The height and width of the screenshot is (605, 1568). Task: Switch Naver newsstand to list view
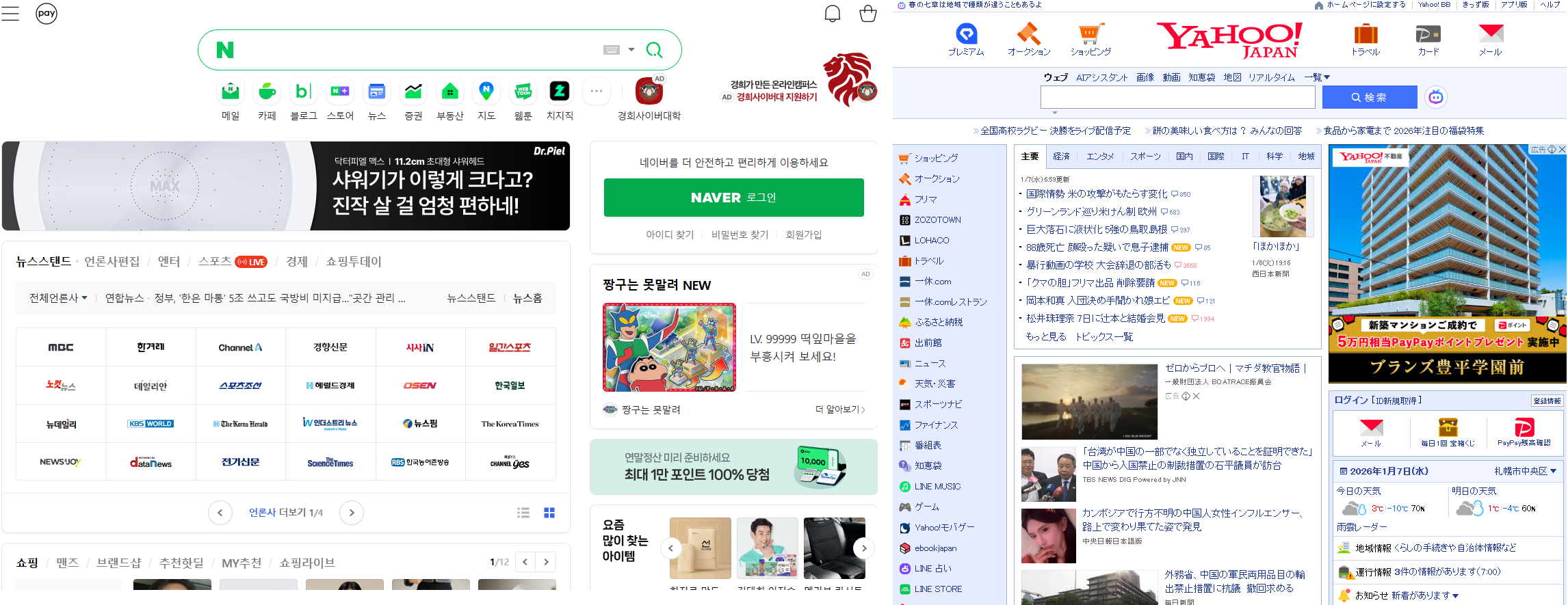tap(523, 513)
